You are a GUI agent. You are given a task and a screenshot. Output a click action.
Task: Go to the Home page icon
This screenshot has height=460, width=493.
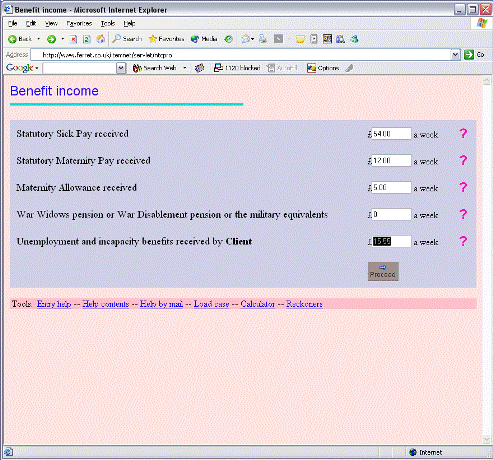[x=100, y=39]
